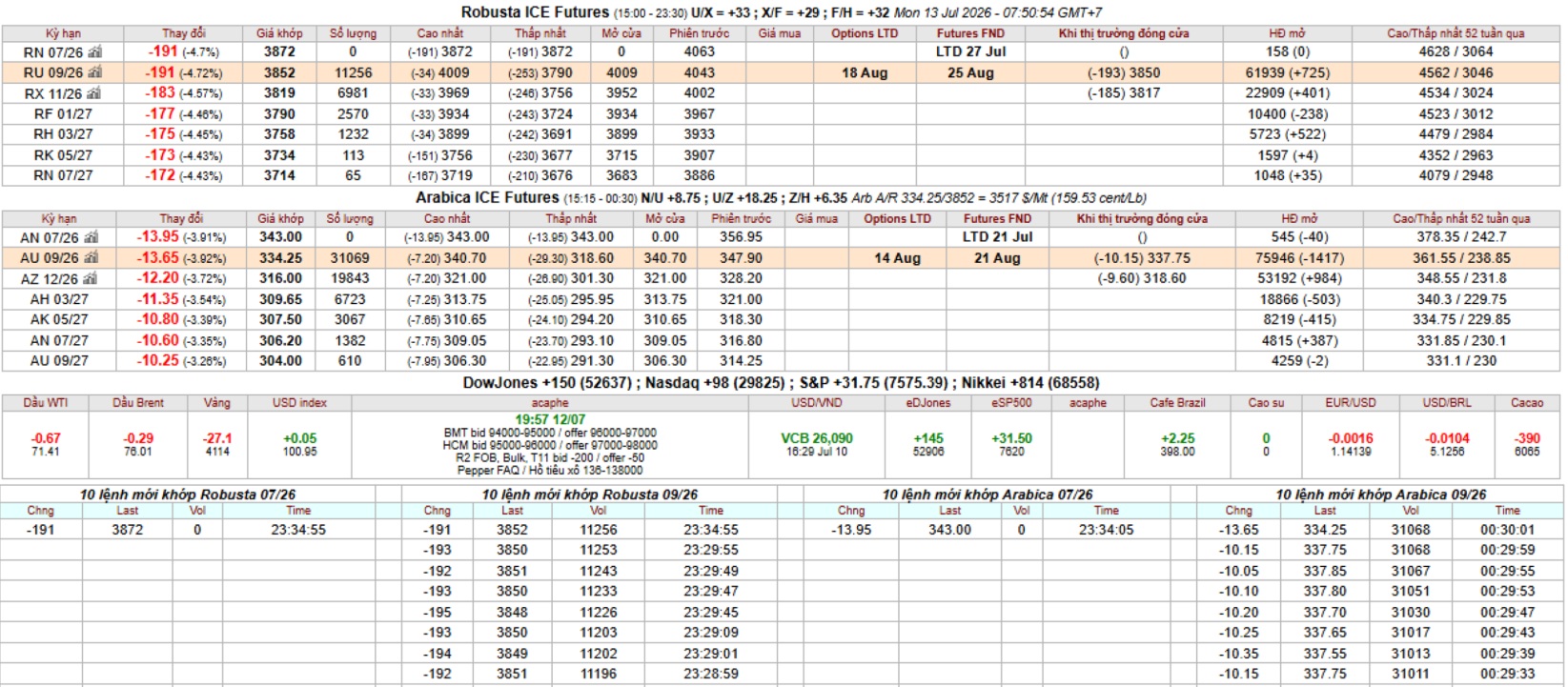Click the open interest 75946 (-1417) cell
The height and width of the screenshot is (687, 1568).
pyautogui.click(x=1300, y=258)
